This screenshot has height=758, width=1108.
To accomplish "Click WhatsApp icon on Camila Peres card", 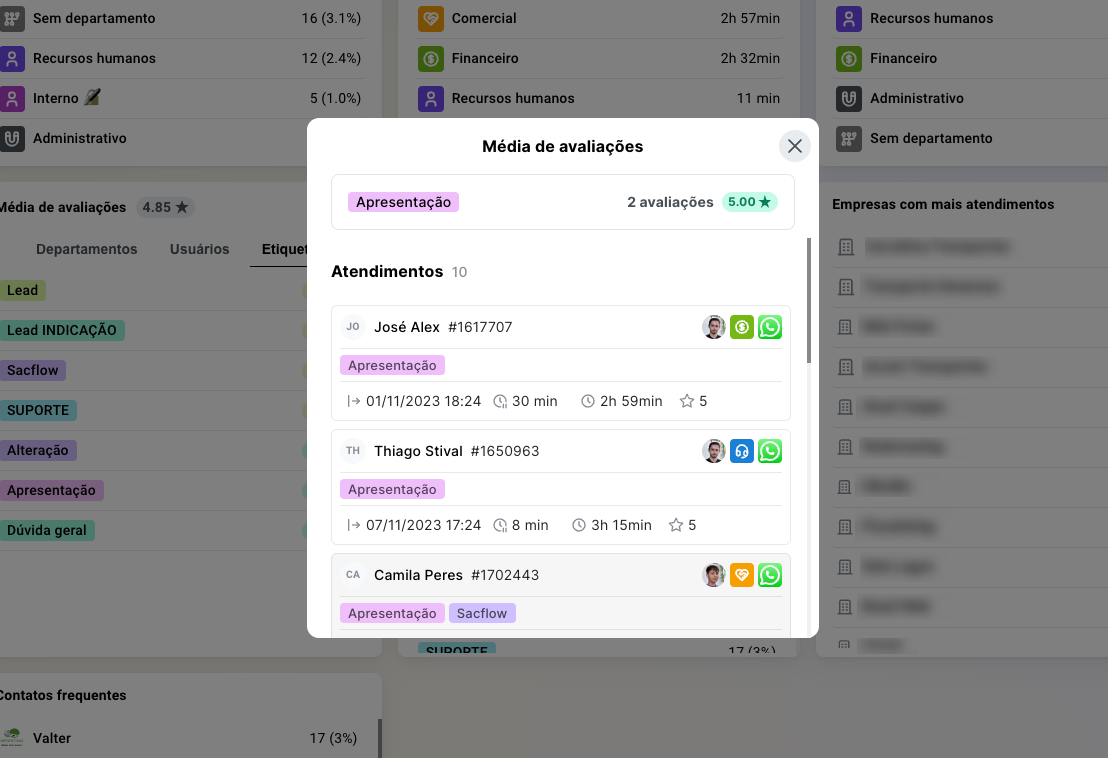I will 769,575.
